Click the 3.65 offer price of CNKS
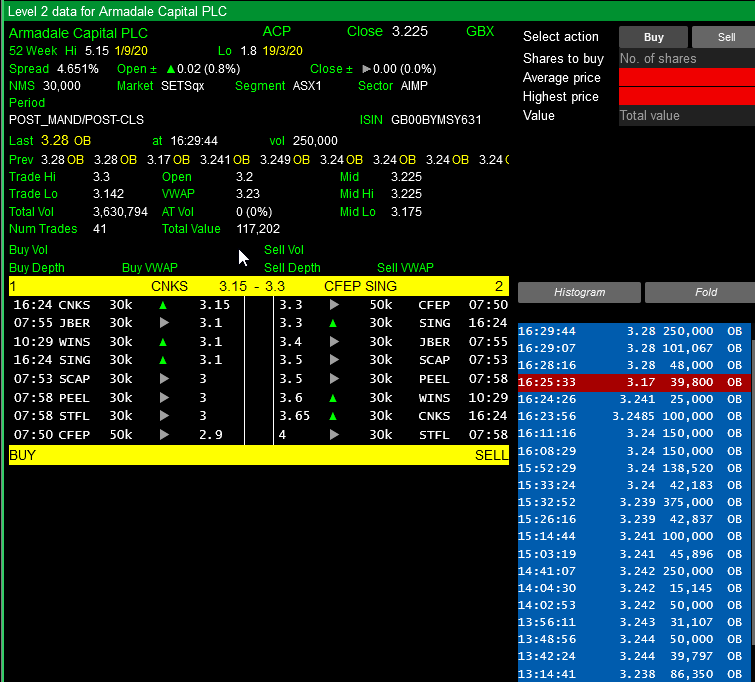This screenshot has height=682, width=755. click(295, 416)
